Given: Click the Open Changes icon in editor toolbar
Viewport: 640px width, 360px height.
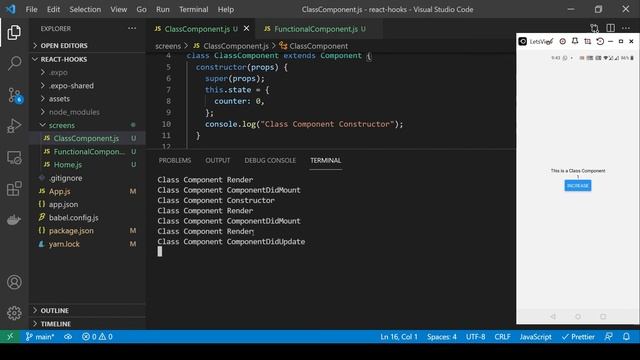Looking at the screenshot, I should [595, 28].
